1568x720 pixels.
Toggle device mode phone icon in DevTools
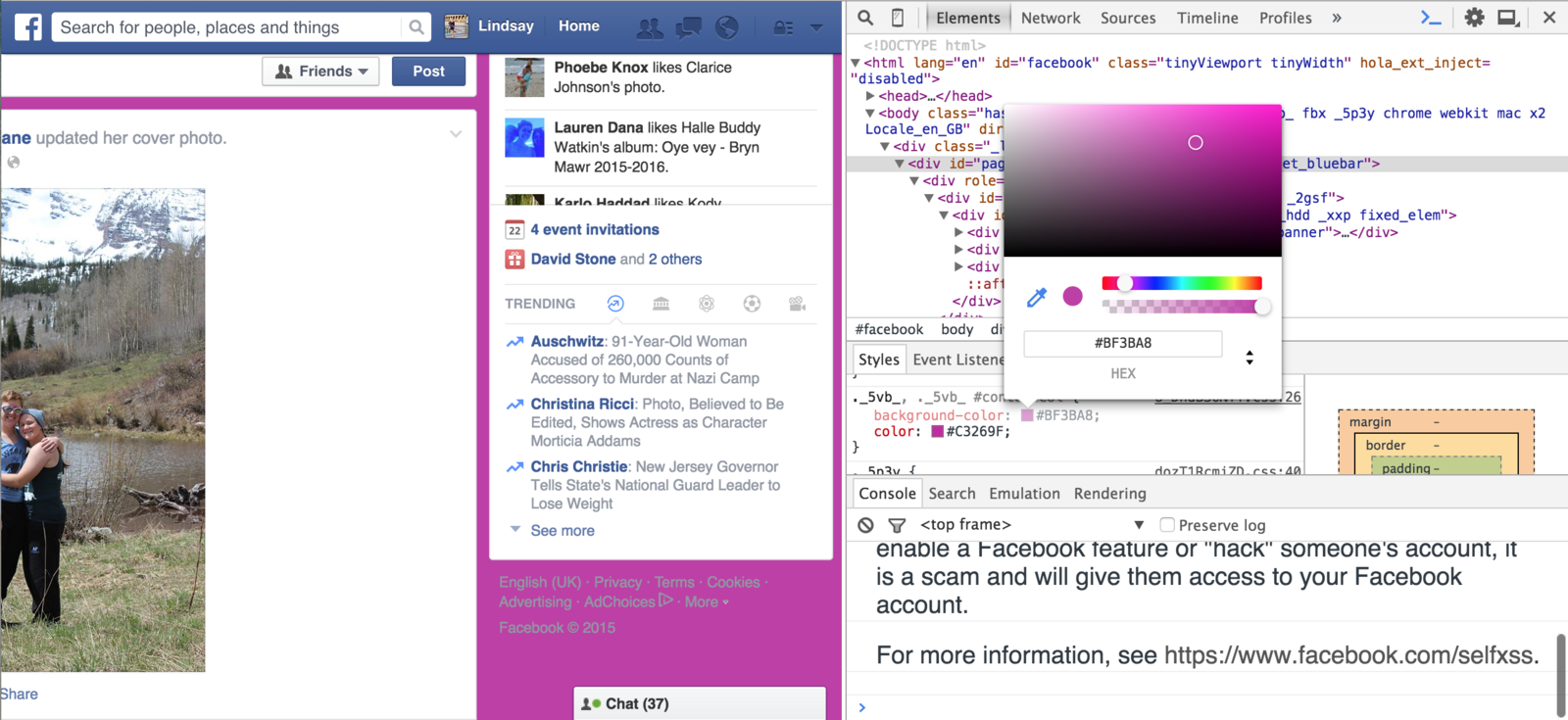click(898, 17)
